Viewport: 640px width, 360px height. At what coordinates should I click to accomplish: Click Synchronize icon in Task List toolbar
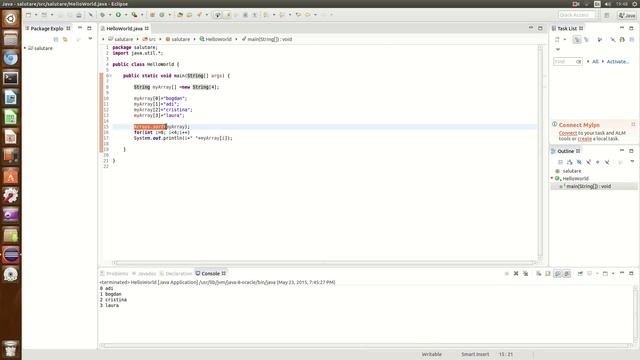pyautogui.click(x=622, y=40)
